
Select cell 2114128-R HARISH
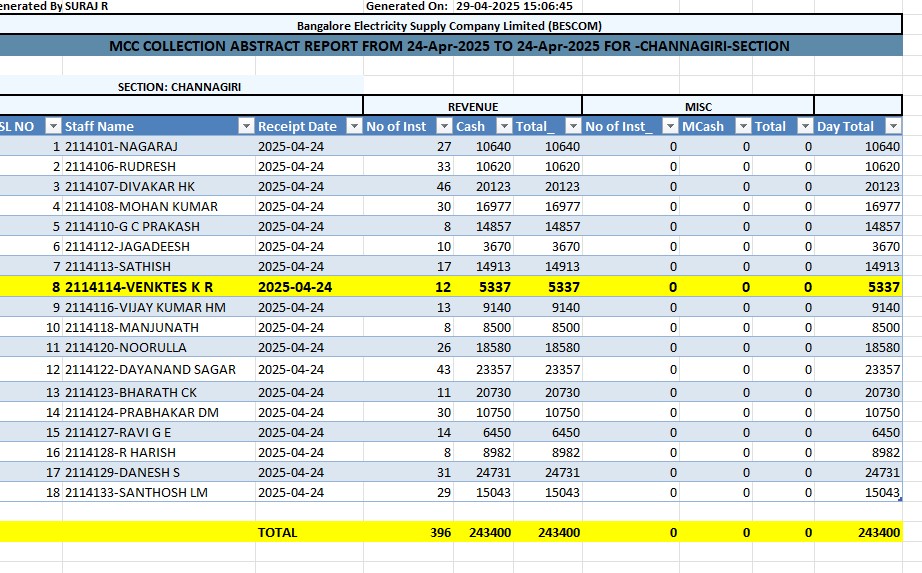pos(159,452)
